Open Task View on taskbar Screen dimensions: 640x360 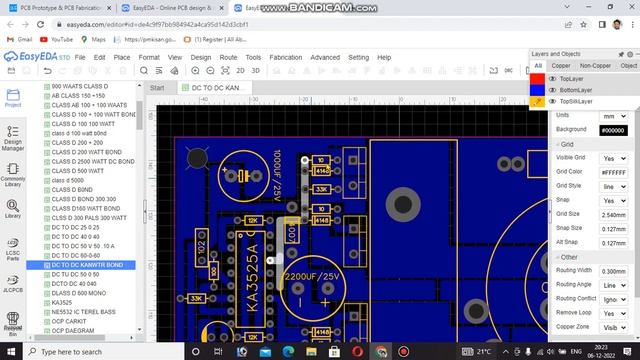pos(218,351)
